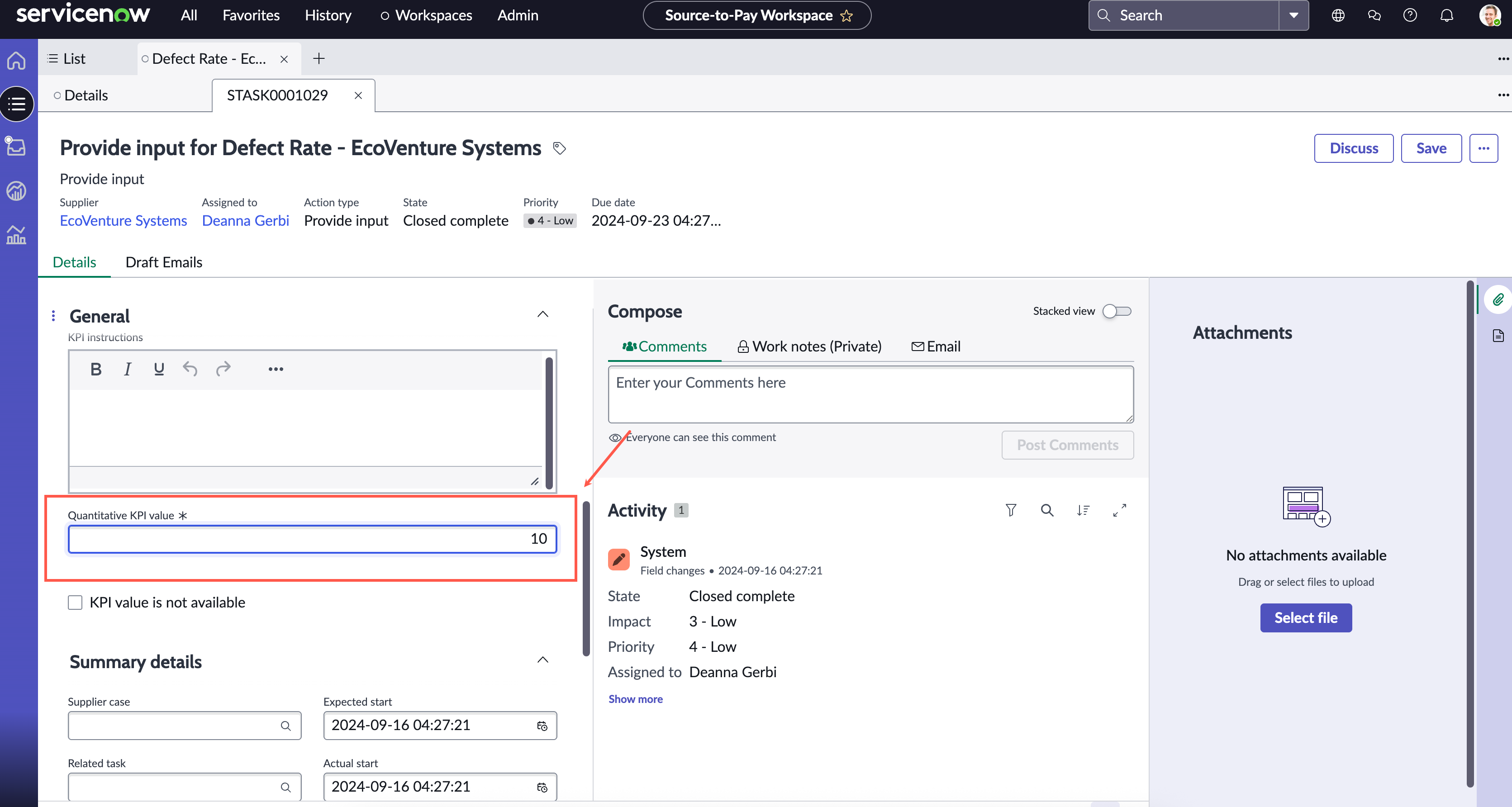The width and height of the screenshot is (1512, 807).
Task: Click the Home icon in sidebar
Action: 16,60
